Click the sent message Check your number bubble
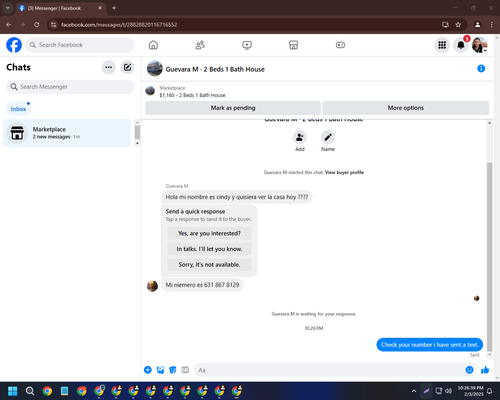Image resolution: width=500 pixels, height=400 pixels. 430,345
